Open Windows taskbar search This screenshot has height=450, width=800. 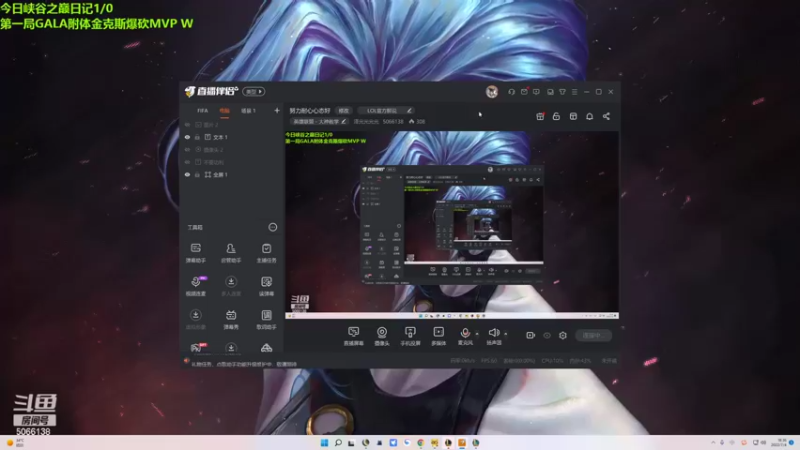pyautogui.click(x=338, y=443)
